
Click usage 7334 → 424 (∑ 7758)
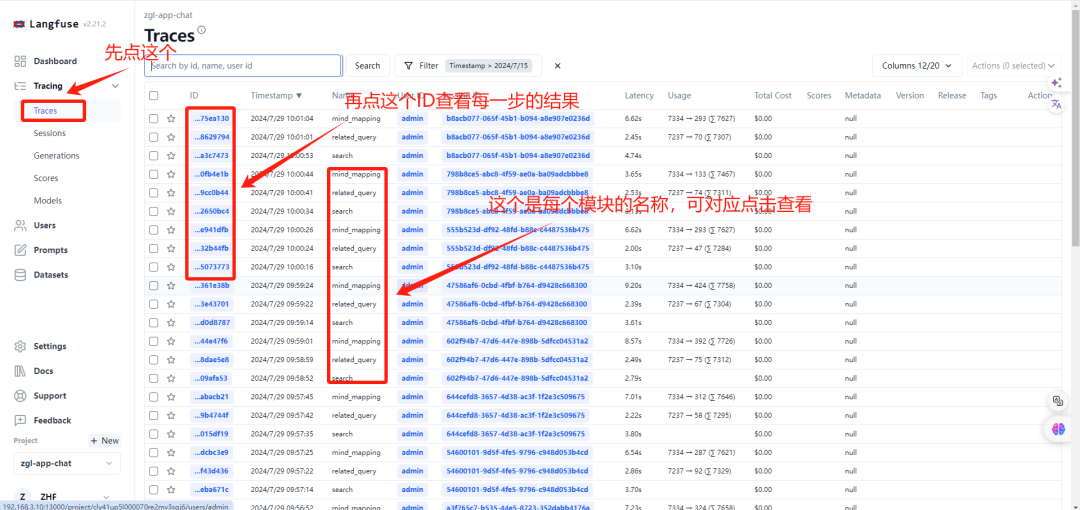[x=701, y=285]
